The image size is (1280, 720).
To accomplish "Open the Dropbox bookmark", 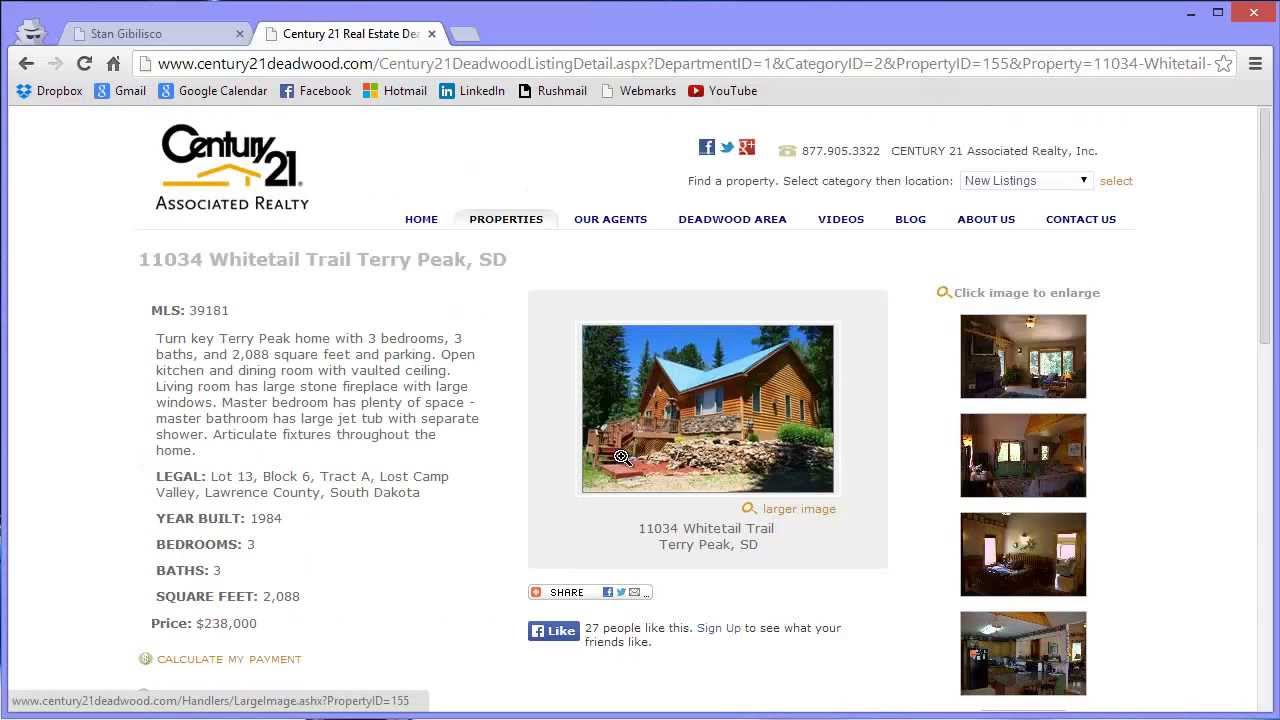I will coord(49,91).
